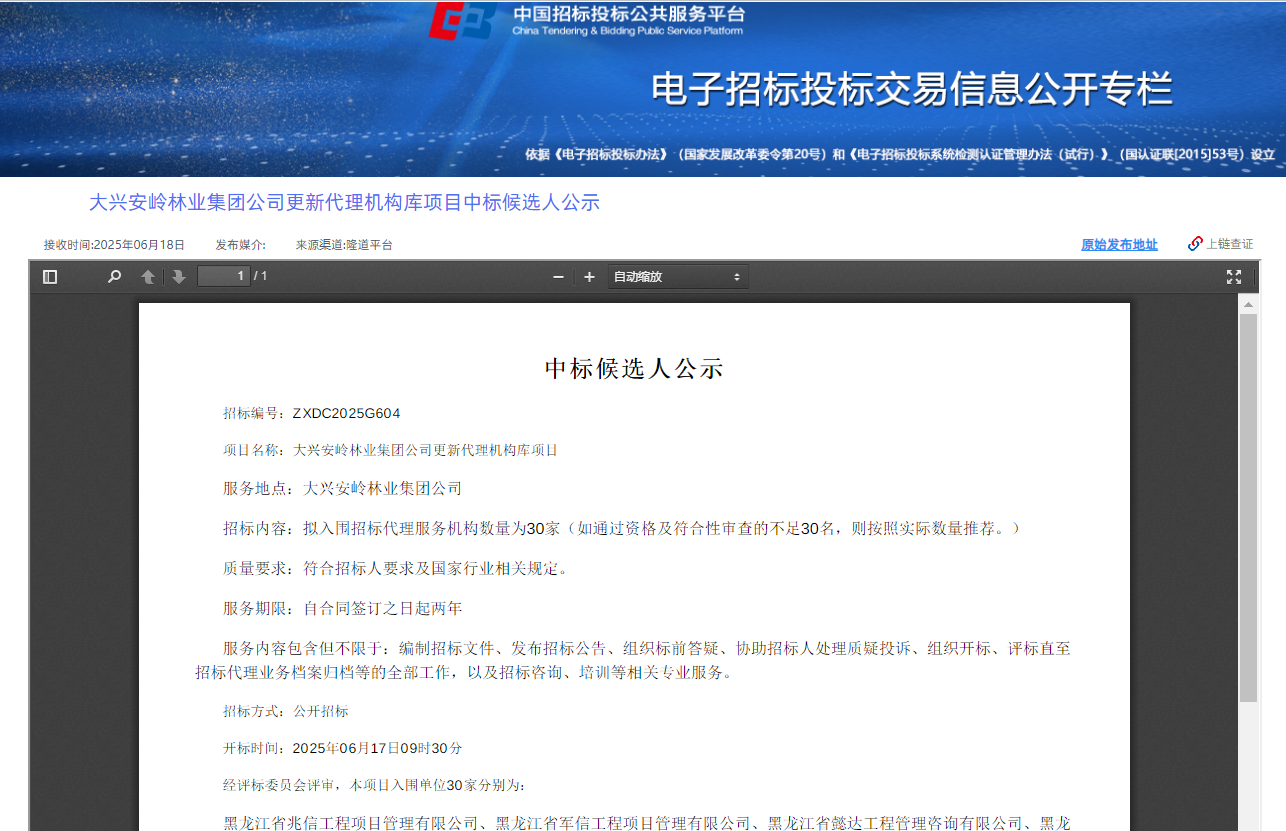Go to next page arrow
This screenshot has height=831, width=1286.
178,277
